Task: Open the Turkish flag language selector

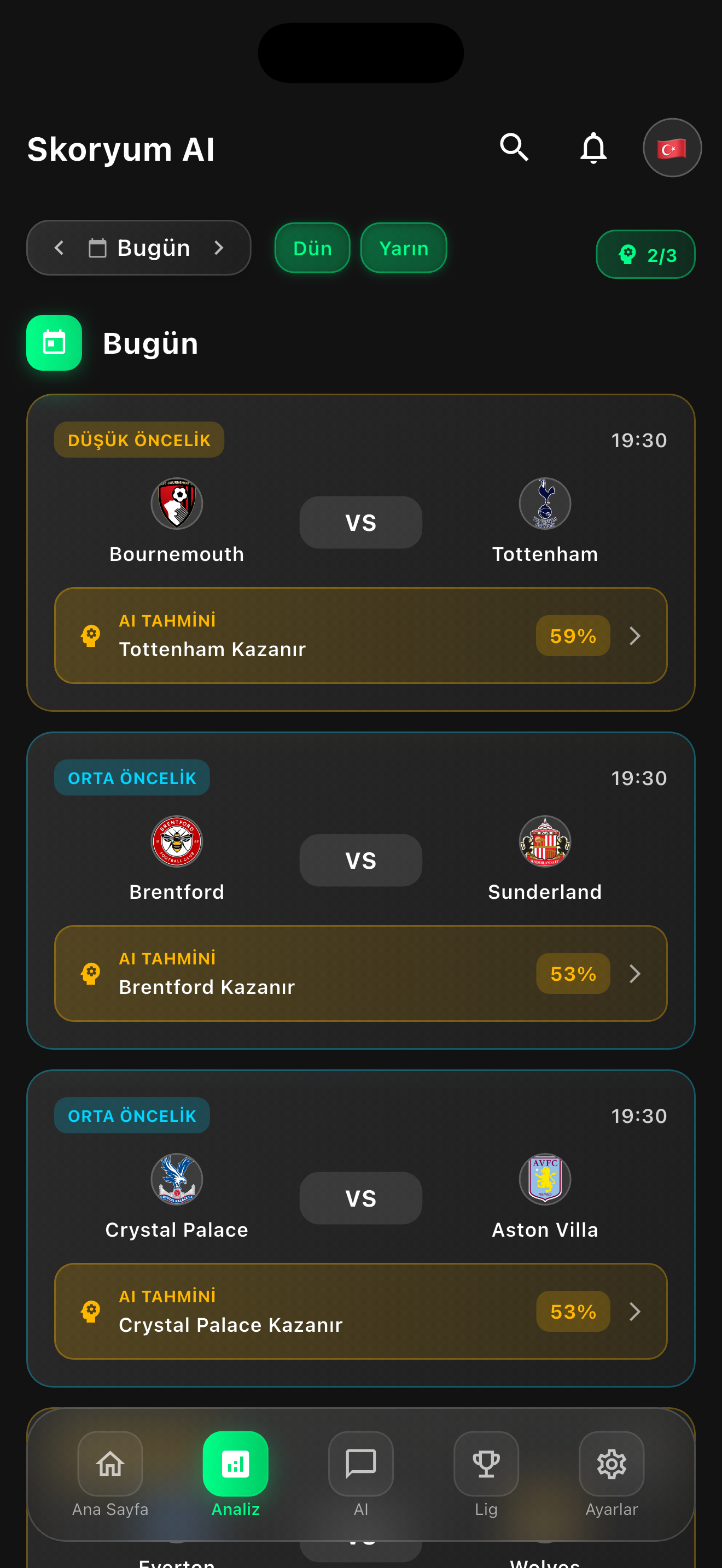Action: click(672, 148)
